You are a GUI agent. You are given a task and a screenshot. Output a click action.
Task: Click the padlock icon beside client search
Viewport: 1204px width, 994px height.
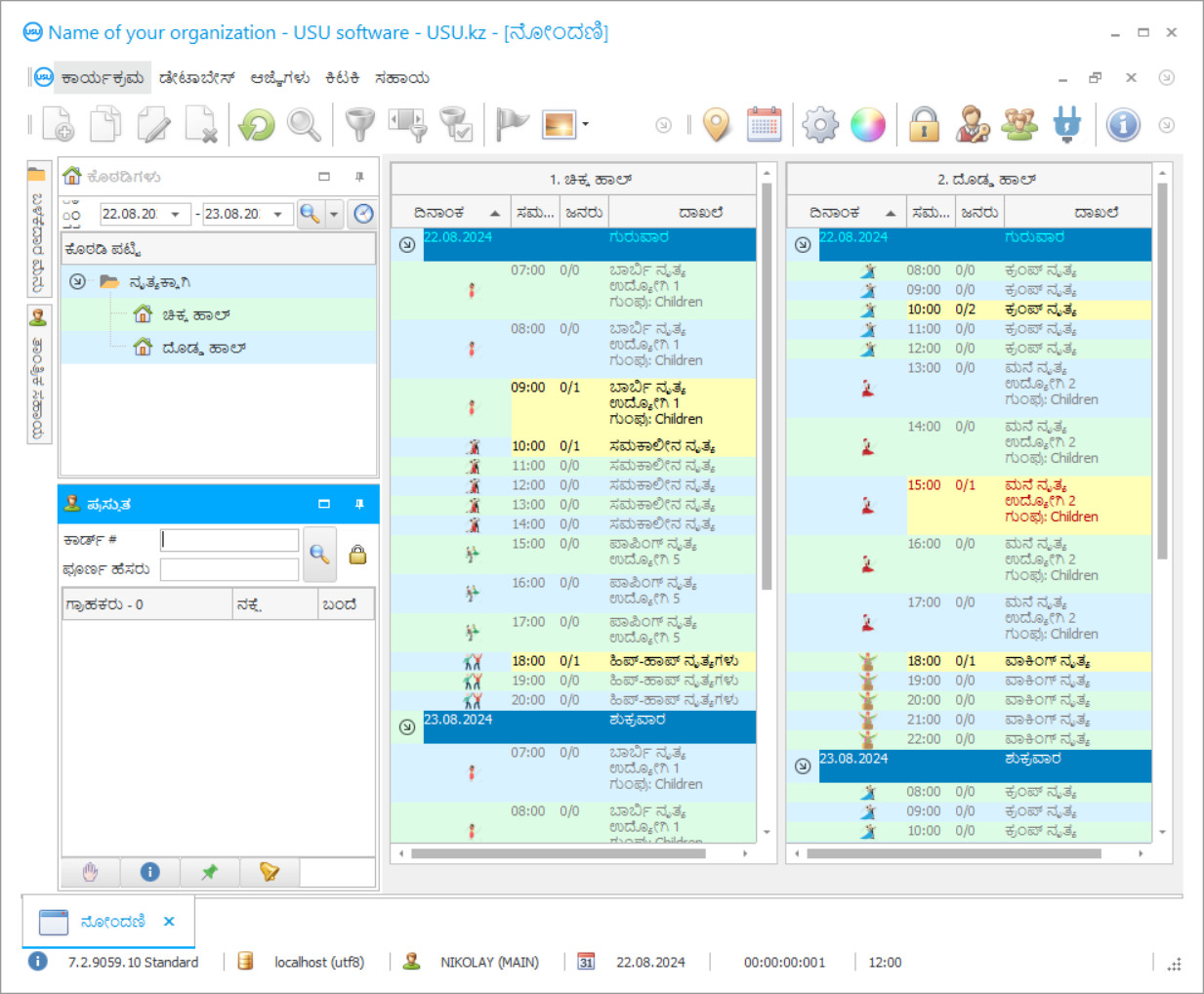tap(358, 554)
